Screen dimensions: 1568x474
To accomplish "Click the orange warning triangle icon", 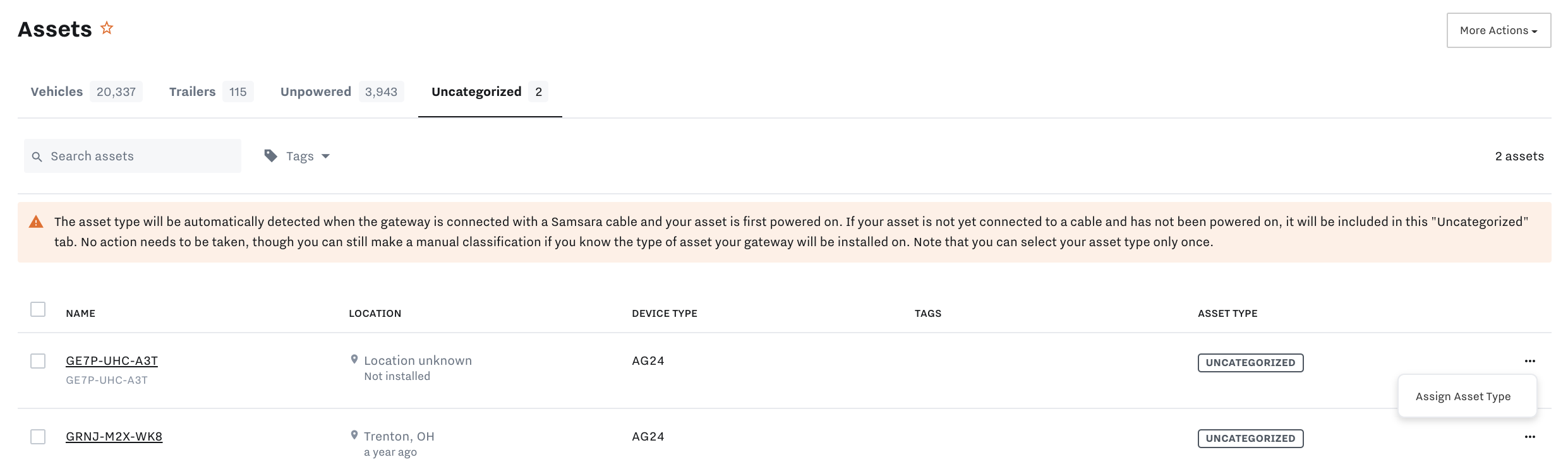I will pos(36,222).
